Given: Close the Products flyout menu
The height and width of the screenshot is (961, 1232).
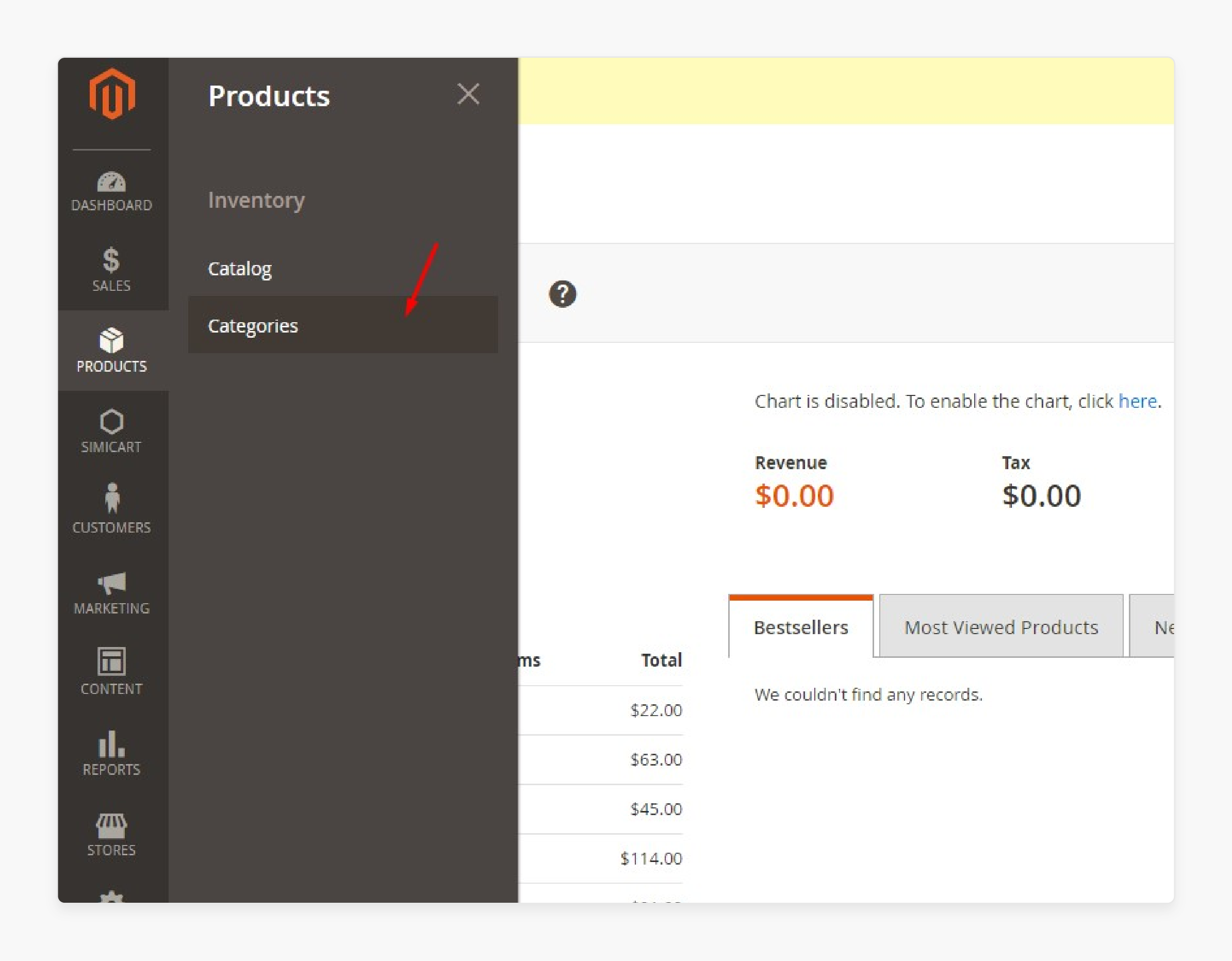Looking at the screenshot, I should (x=467, y=94).
